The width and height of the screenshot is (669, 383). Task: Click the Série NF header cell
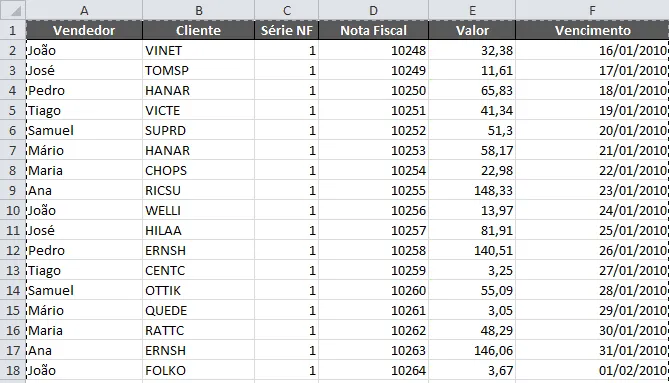pyautogui.click(x=287, y=30)
